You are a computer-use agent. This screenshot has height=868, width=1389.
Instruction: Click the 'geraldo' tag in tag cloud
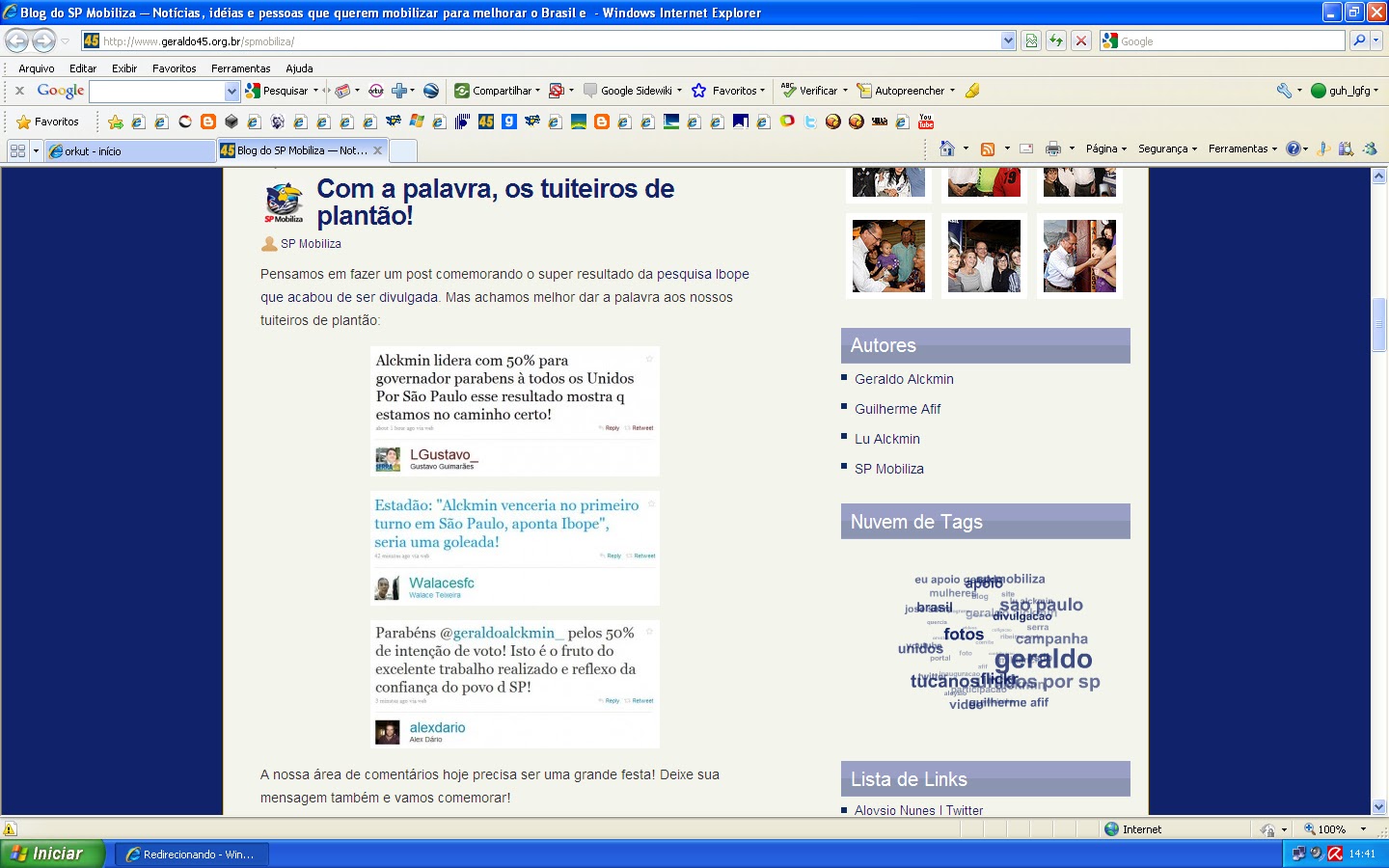click(x=1044, y=660)
